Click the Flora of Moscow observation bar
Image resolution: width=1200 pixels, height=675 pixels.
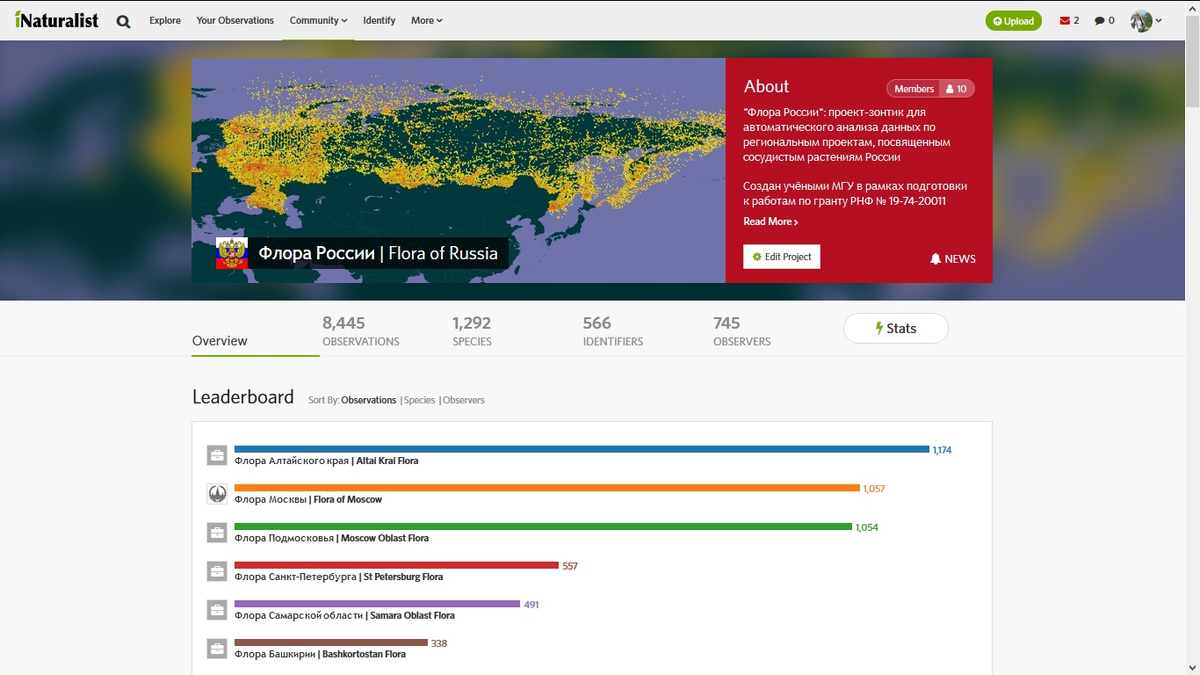545,488
